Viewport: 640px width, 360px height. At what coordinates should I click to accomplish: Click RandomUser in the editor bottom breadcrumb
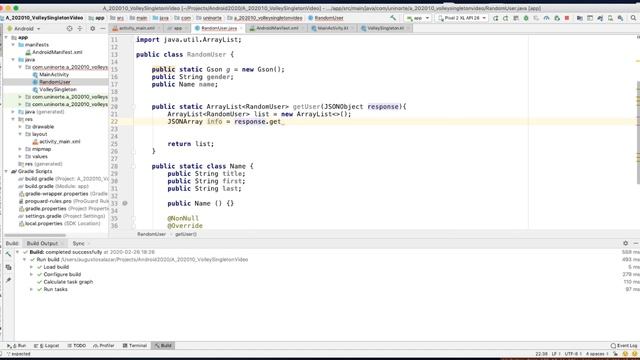click(x=151, y=234)
